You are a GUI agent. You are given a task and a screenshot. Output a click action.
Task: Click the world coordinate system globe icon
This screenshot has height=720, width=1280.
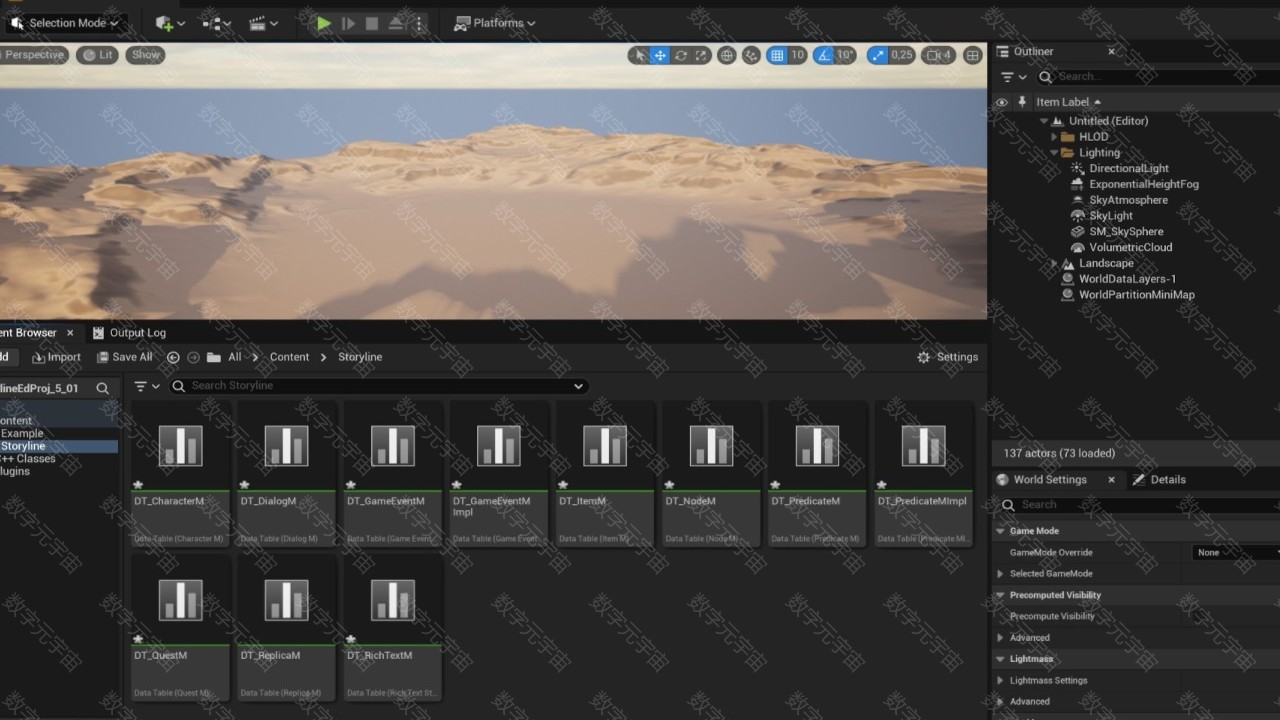(x=727, y=56)
